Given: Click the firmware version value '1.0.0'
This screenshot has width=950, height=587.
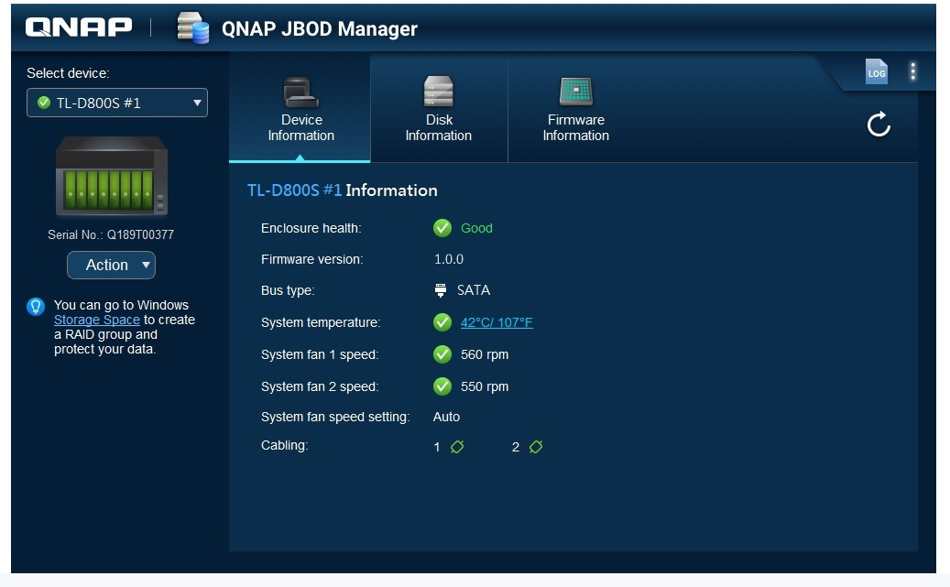Looking at the screenshot, I should [448, 259].
